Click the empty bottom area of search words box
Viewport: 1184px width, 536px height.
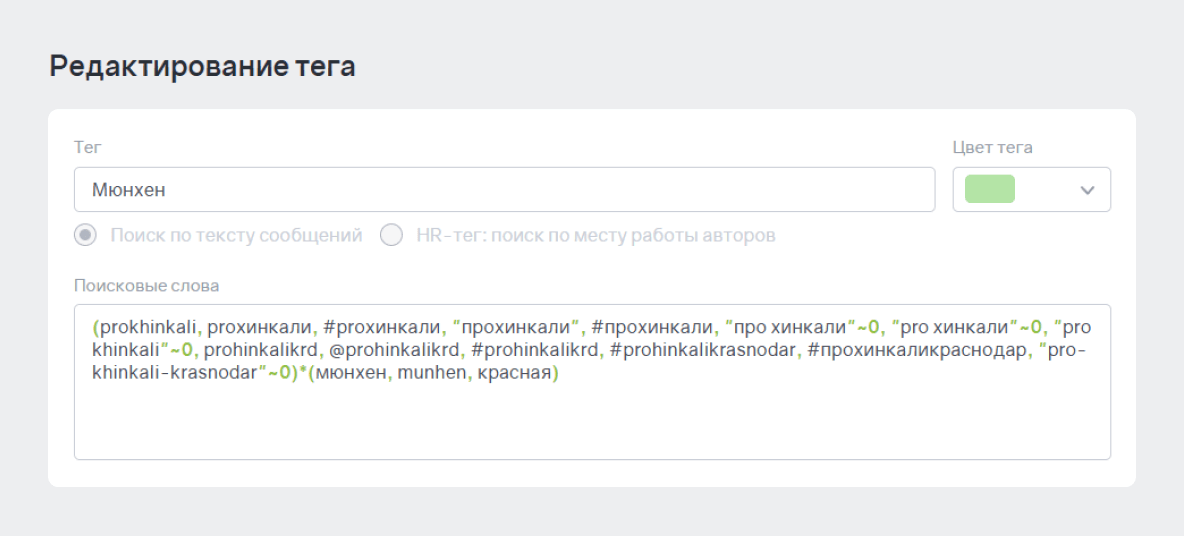coord(592,423)
